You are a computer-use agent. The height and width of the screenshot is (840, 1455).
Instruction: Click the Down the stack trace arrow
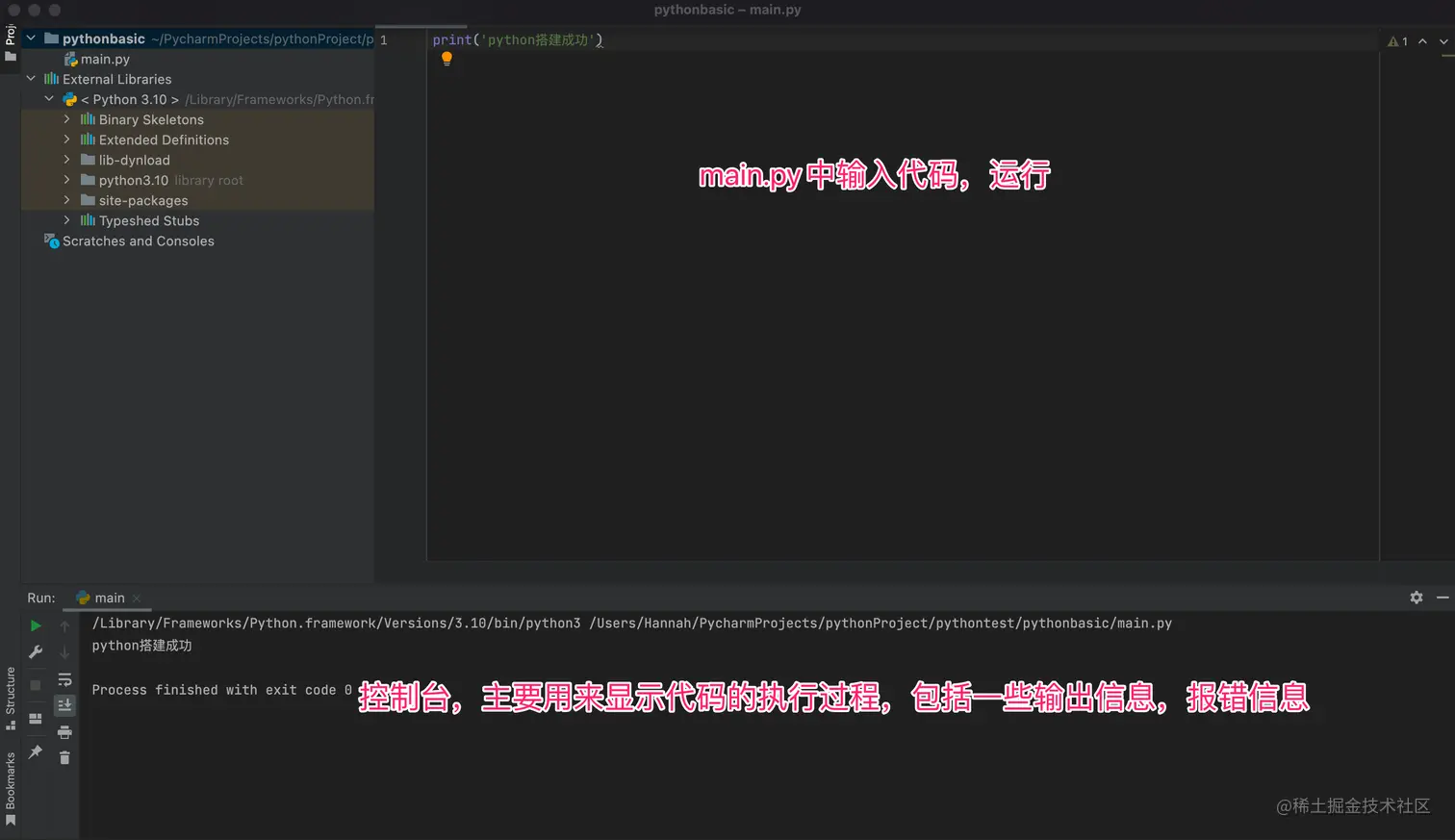tap(64, 652)
